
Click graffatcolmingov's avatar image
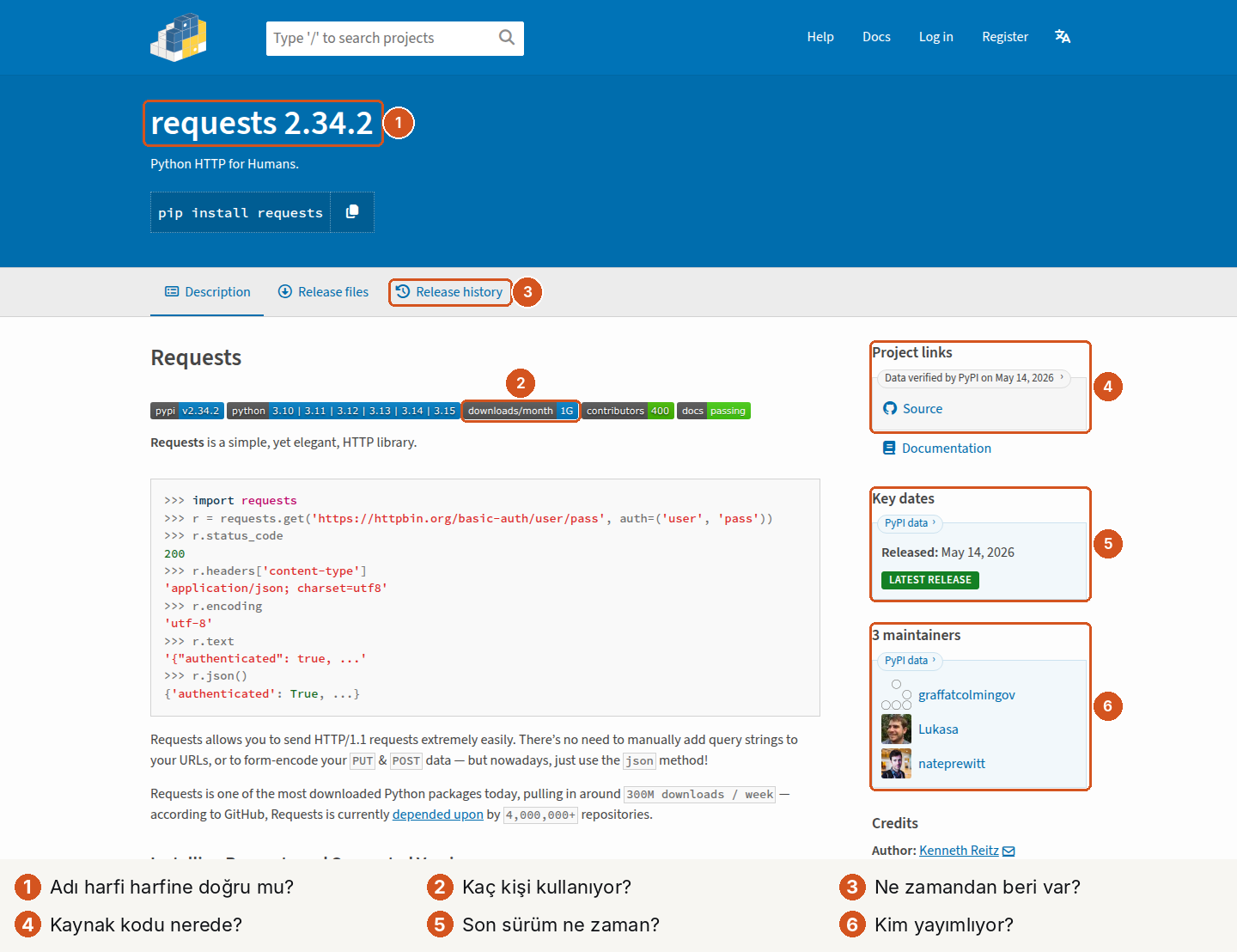point(896,694)
